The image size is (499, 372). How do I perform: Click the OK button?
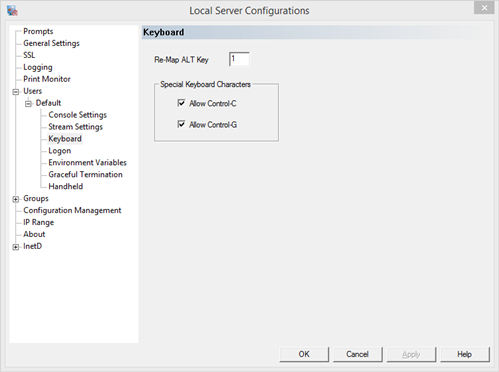pyautogui.click(x=304, y=354)
